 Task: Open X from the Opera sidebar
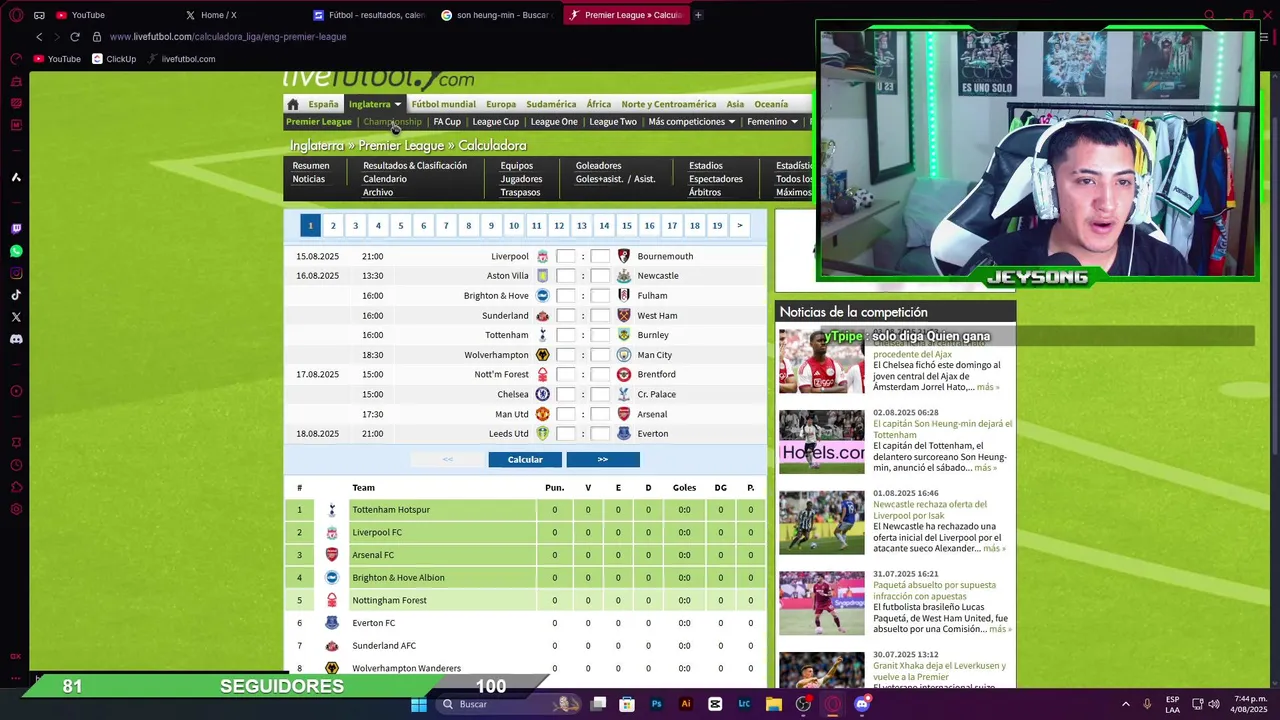point(16,317)
